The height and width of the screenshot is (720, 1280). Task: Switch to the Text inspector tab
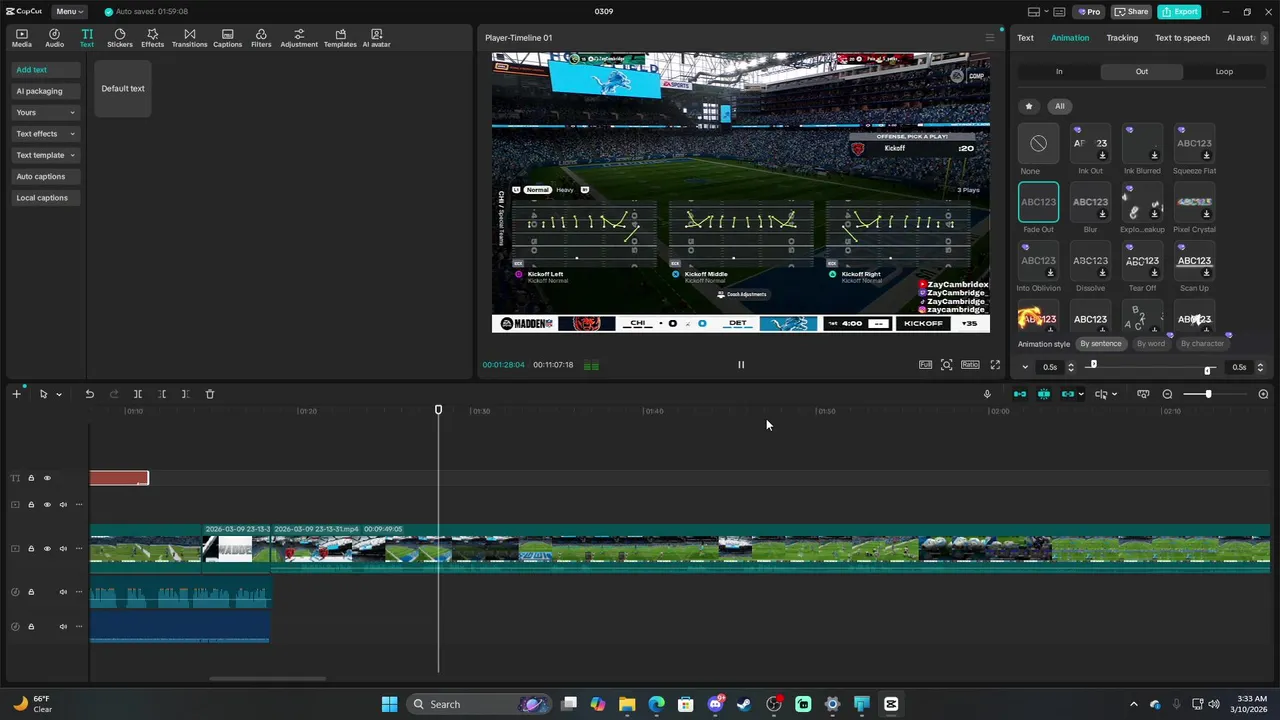(x=1025, y=38)
